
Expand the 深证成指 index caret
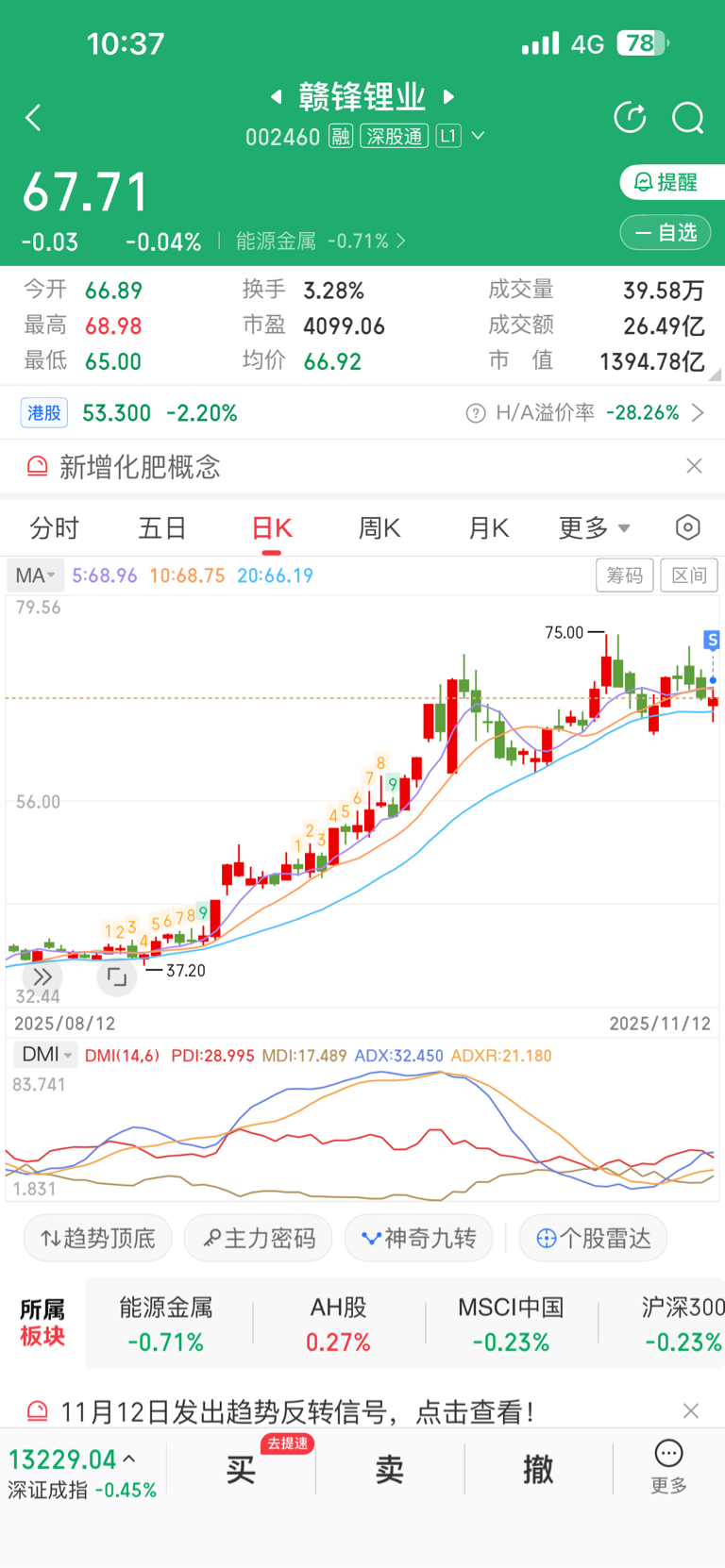tap(129, 1459)
